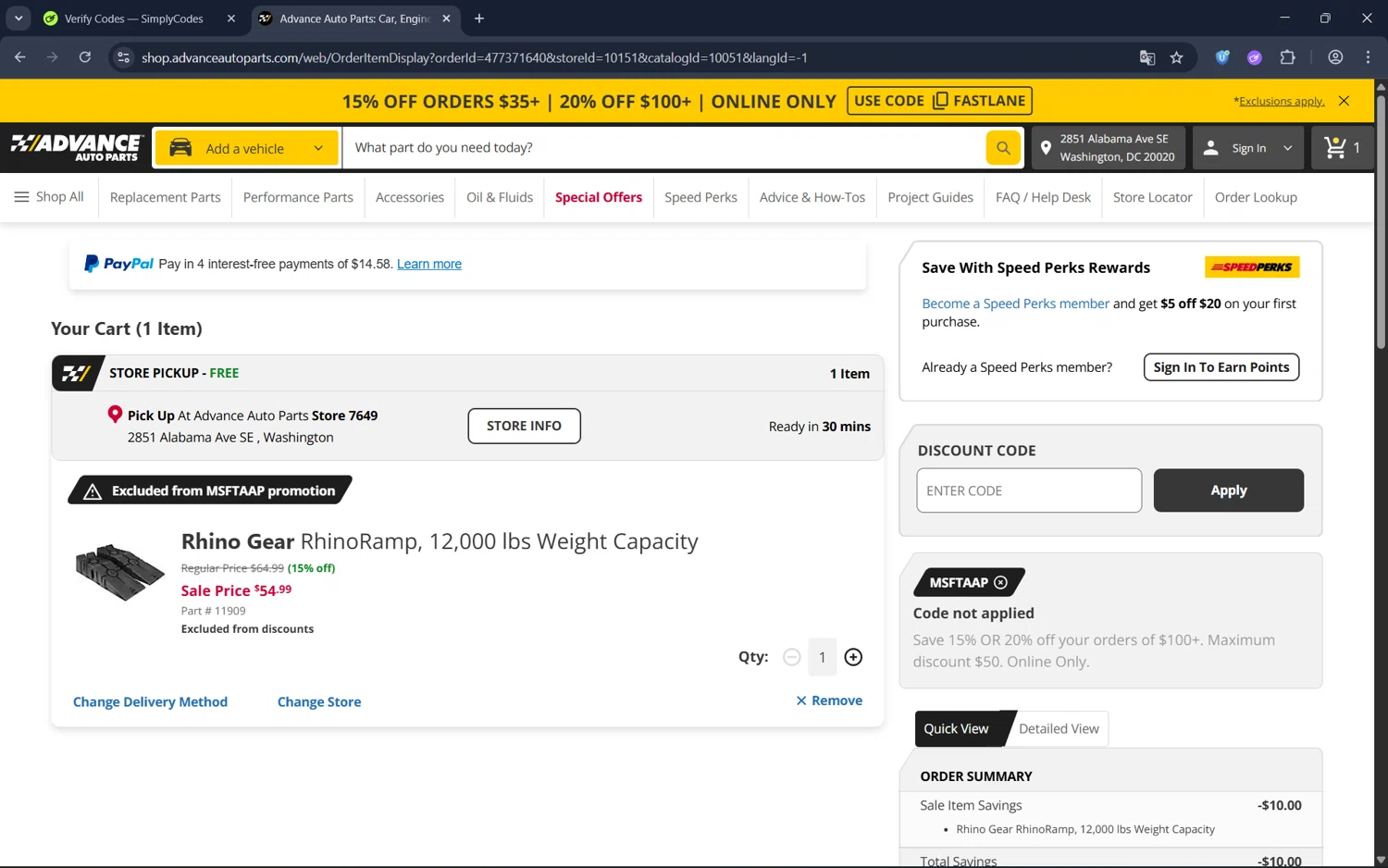Open the Performance Parts menu
Screen dimensions: 1388x868
[298, 197]
